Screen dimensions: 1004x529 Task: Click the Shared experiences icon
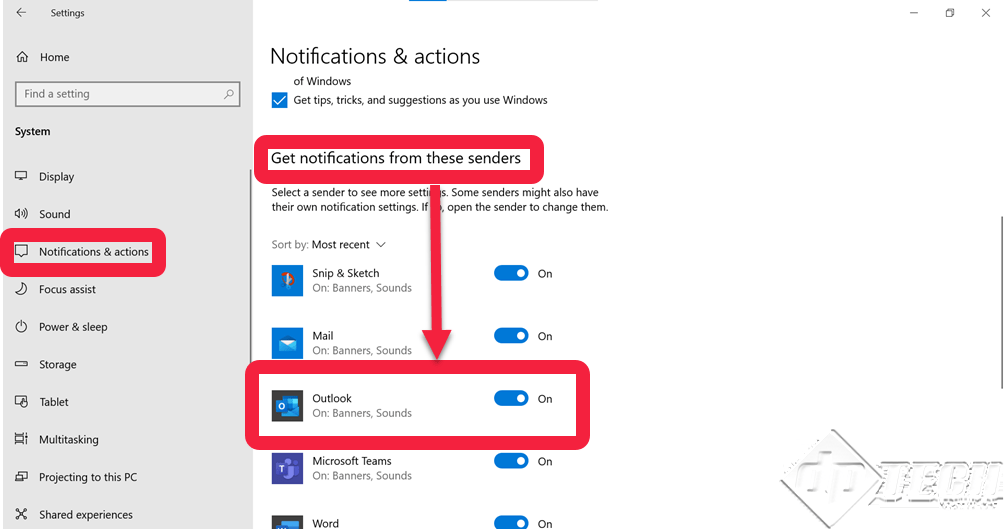[21, 514]
